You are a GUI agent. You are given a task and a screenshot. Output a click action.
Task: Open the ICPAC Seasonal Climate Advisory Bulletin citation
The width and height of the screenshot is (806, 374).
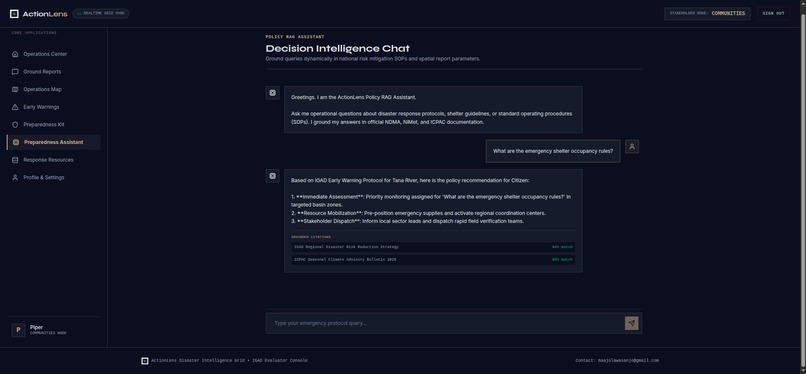tap(433, 260)
